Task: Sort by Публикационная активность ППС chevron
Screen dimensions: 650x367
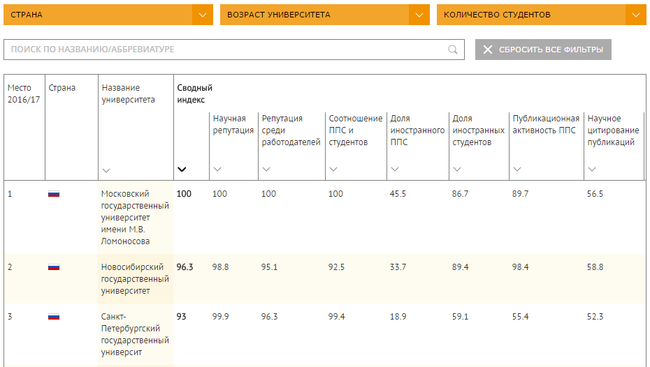Action: point(517,169)
